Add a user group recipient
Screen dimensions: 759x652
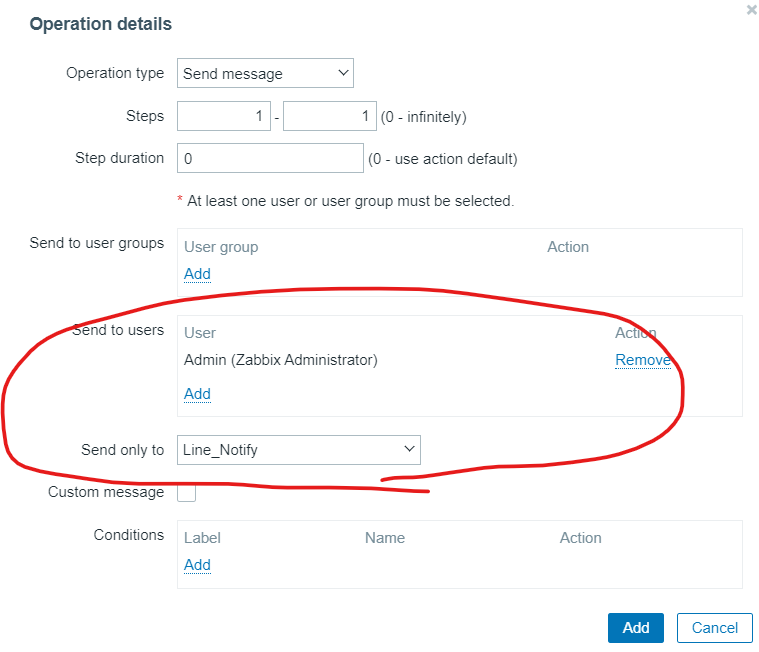[x=197, y=274]
